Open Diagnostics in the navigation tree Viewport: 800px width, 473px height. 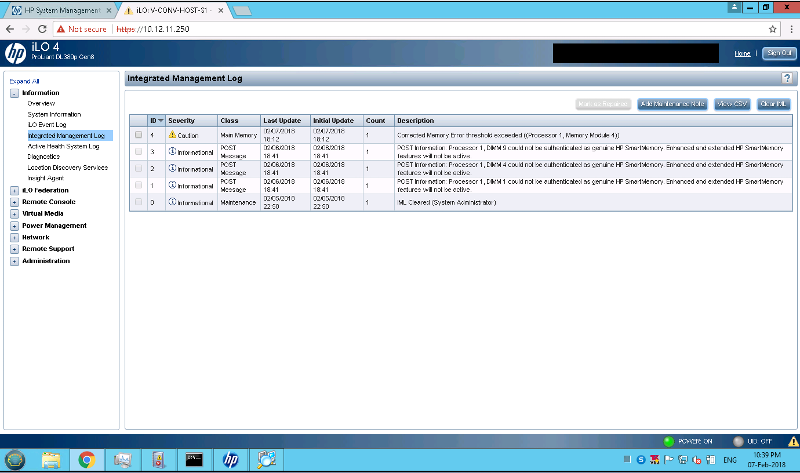pos(43,157)
